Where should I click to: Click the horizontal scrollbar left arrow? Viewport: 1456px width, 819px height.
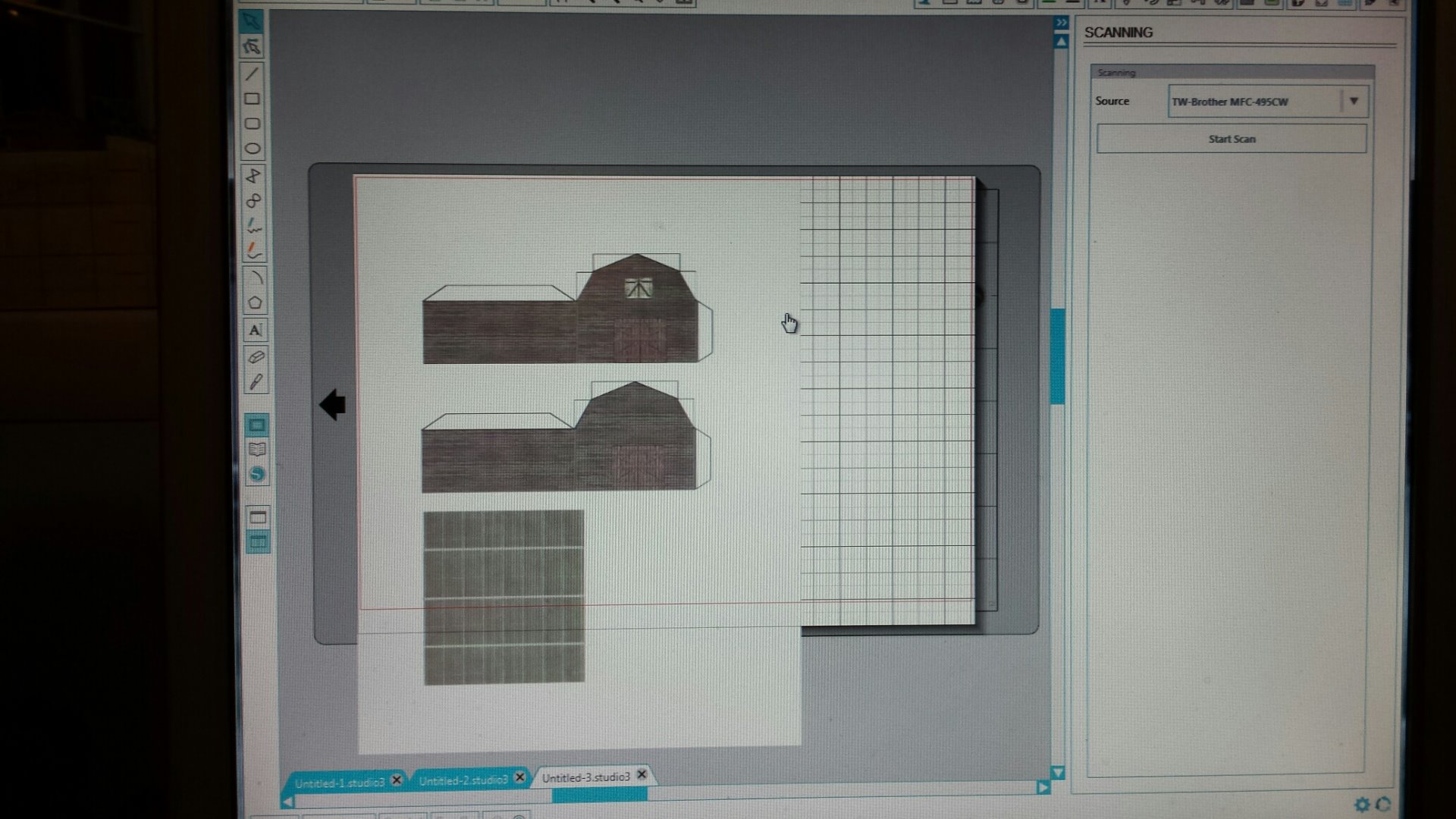point(288,802)
